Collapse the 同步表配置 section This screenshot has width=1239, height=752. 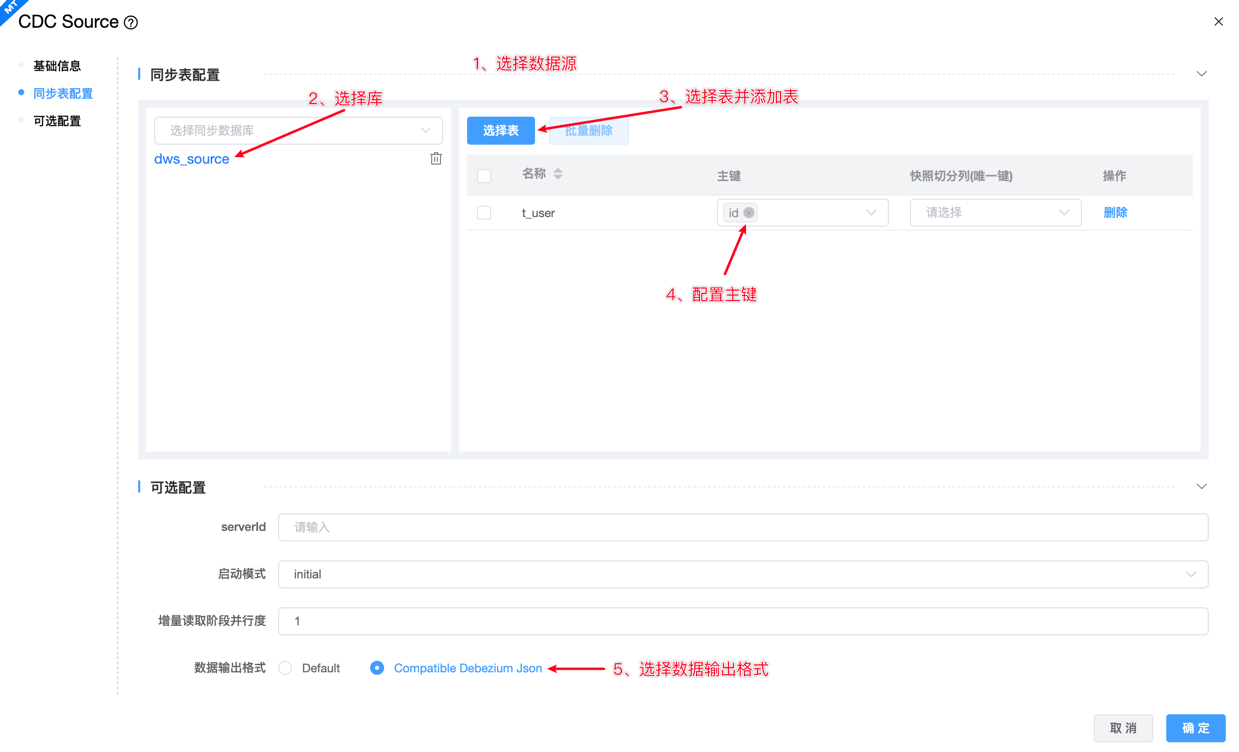click(1201, 74)
